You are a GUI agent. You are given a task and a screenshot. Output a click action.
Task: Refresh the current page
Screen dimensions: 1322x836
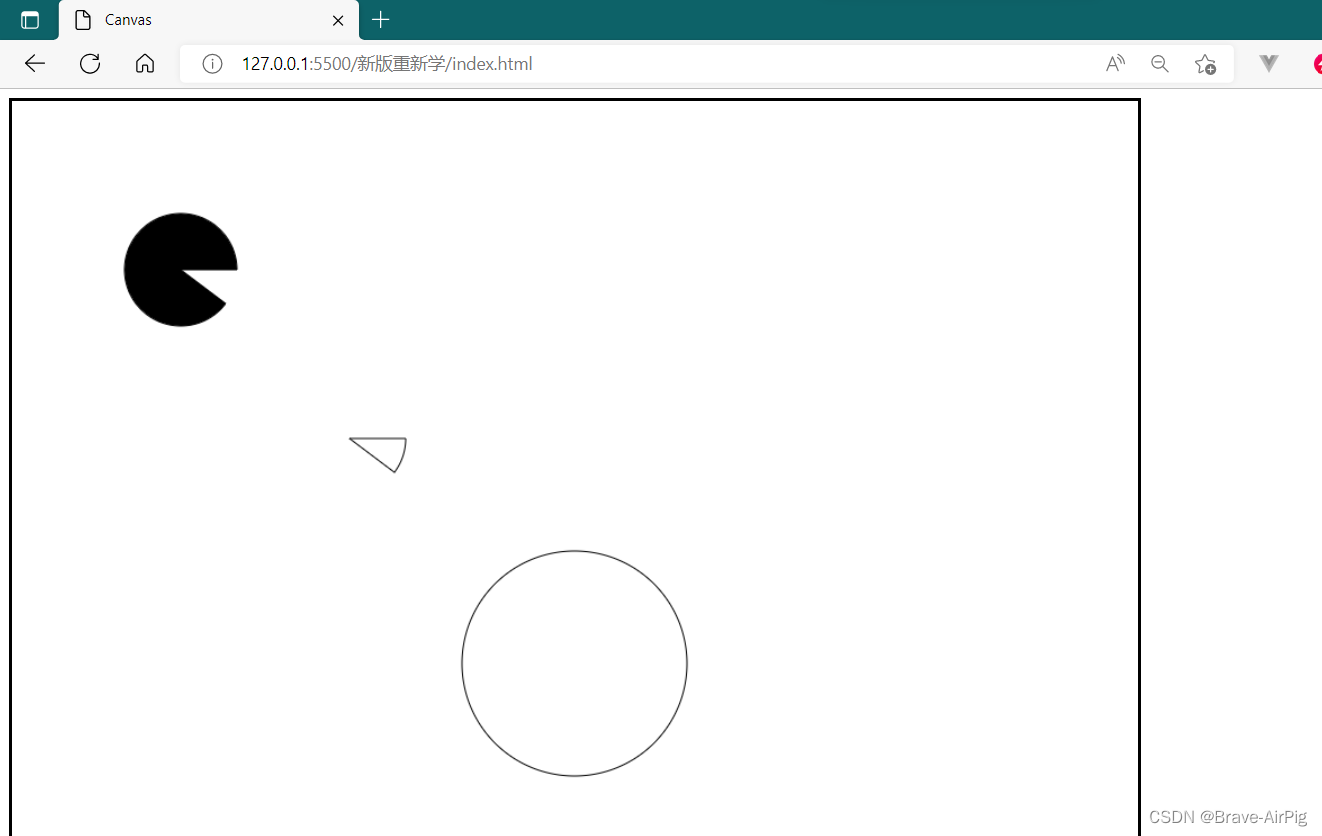coord(90,64)
